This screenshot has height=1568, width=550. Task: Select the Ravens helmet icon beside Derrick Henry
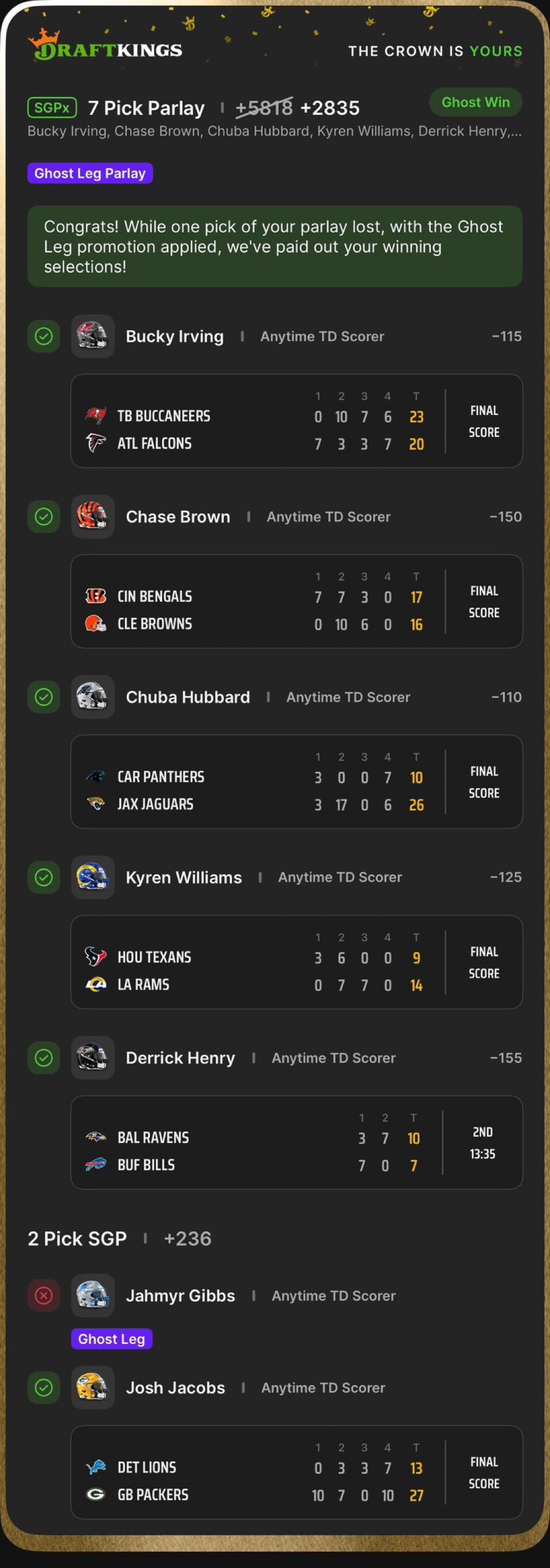point(93,1058)
